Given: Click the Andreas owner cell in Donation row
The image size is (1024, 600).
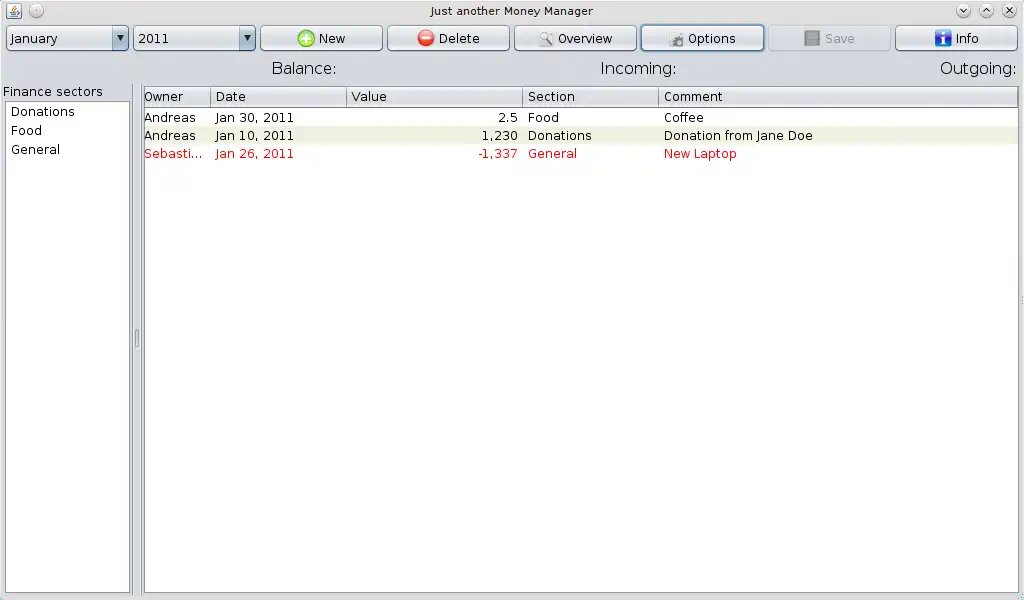Looking at the screenshot, I should pyautogui.click(x=177, y=136).
